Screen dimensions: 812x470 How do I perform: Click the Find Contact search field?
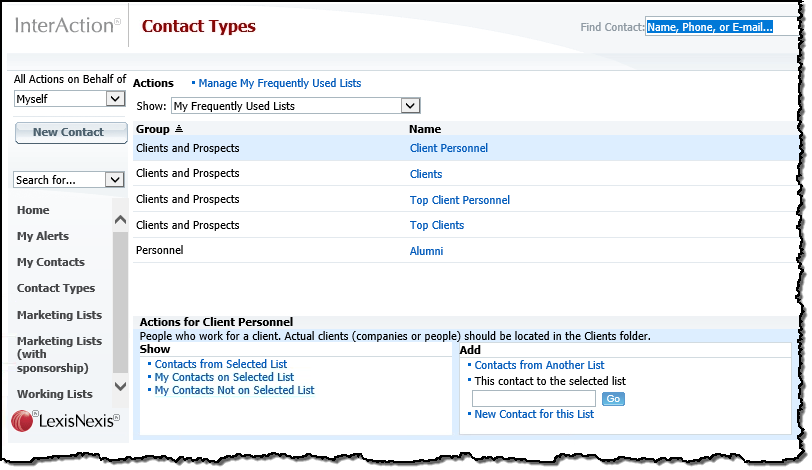(722, 27)
